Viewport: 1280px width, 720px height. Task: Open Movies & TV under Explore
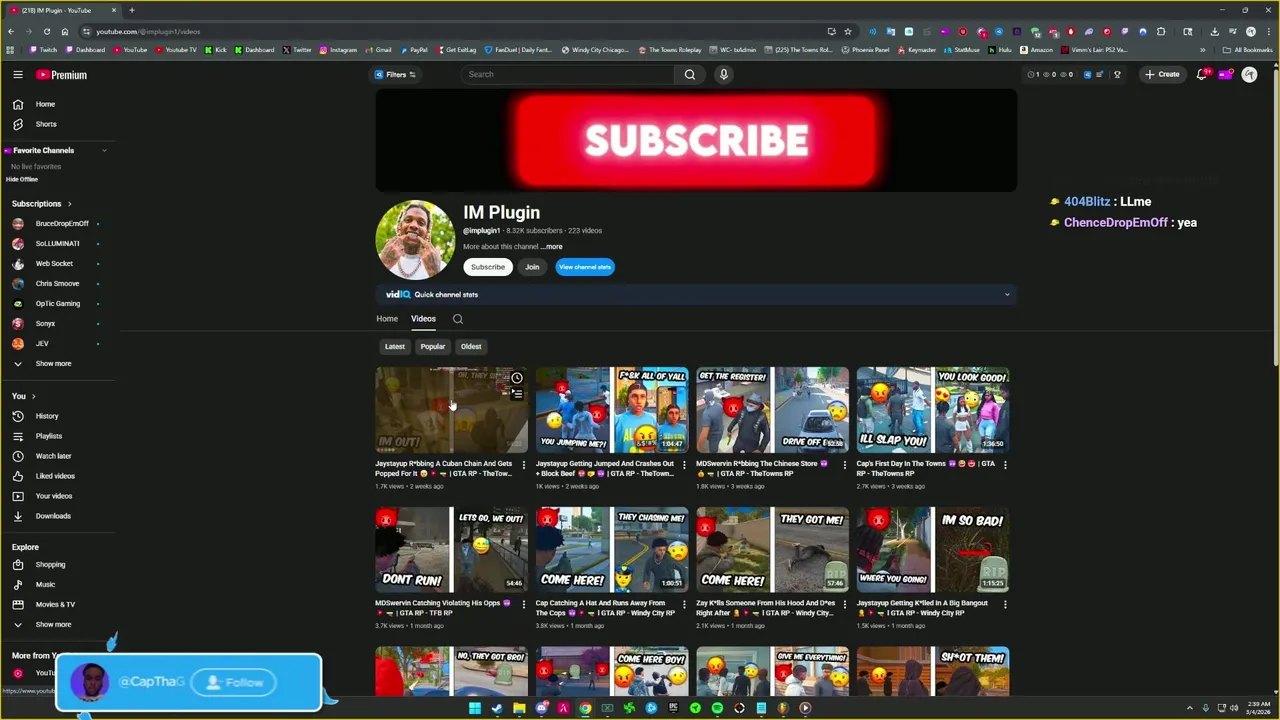[x=55, y=604]
